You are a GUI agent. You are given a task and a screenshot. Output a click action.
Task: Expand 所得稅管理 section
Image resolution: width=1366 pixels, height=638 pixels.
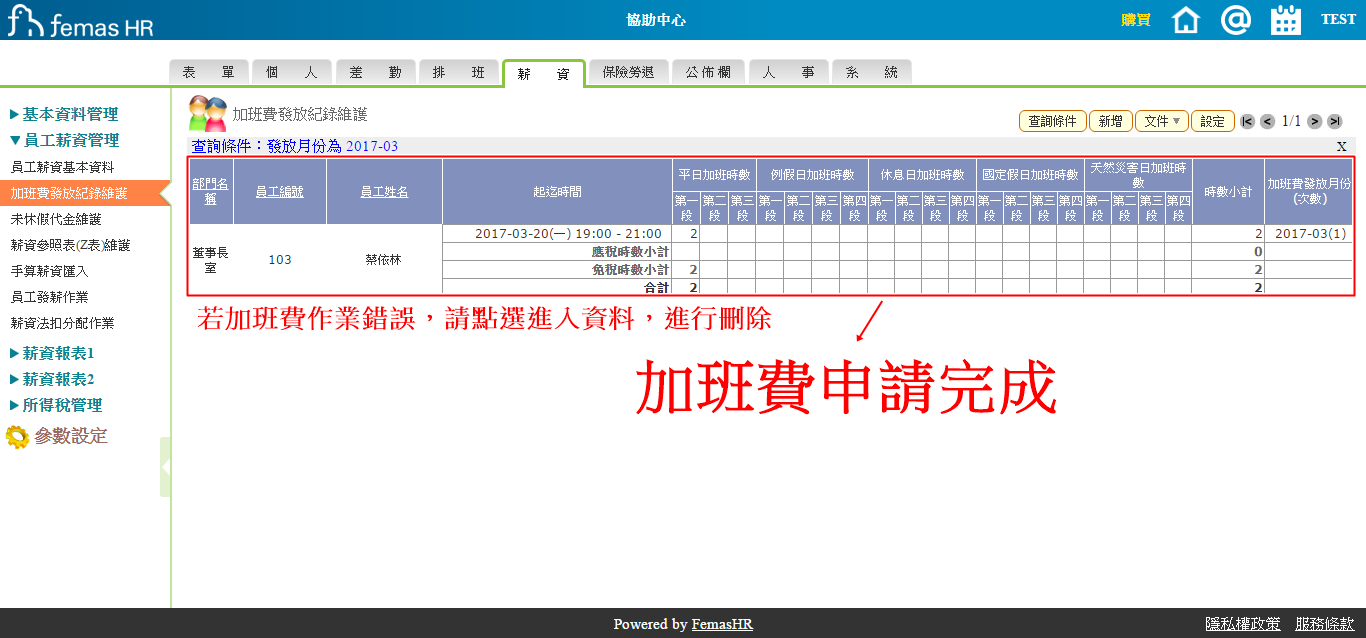point(56,405)
